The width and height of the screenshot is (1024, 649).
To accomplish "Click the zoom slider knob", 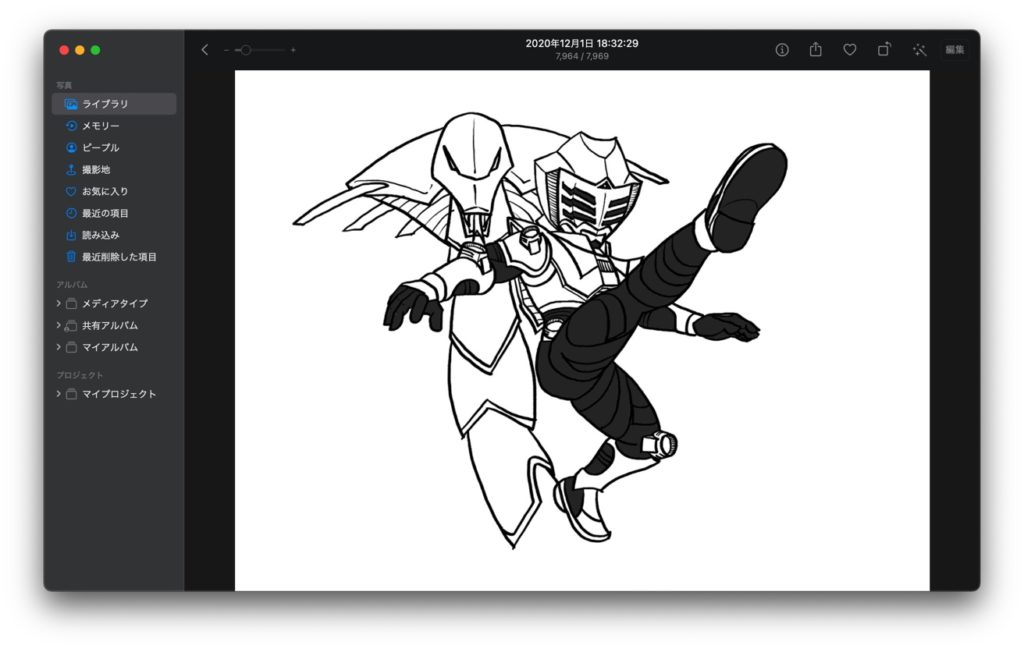I will [246, 50].
